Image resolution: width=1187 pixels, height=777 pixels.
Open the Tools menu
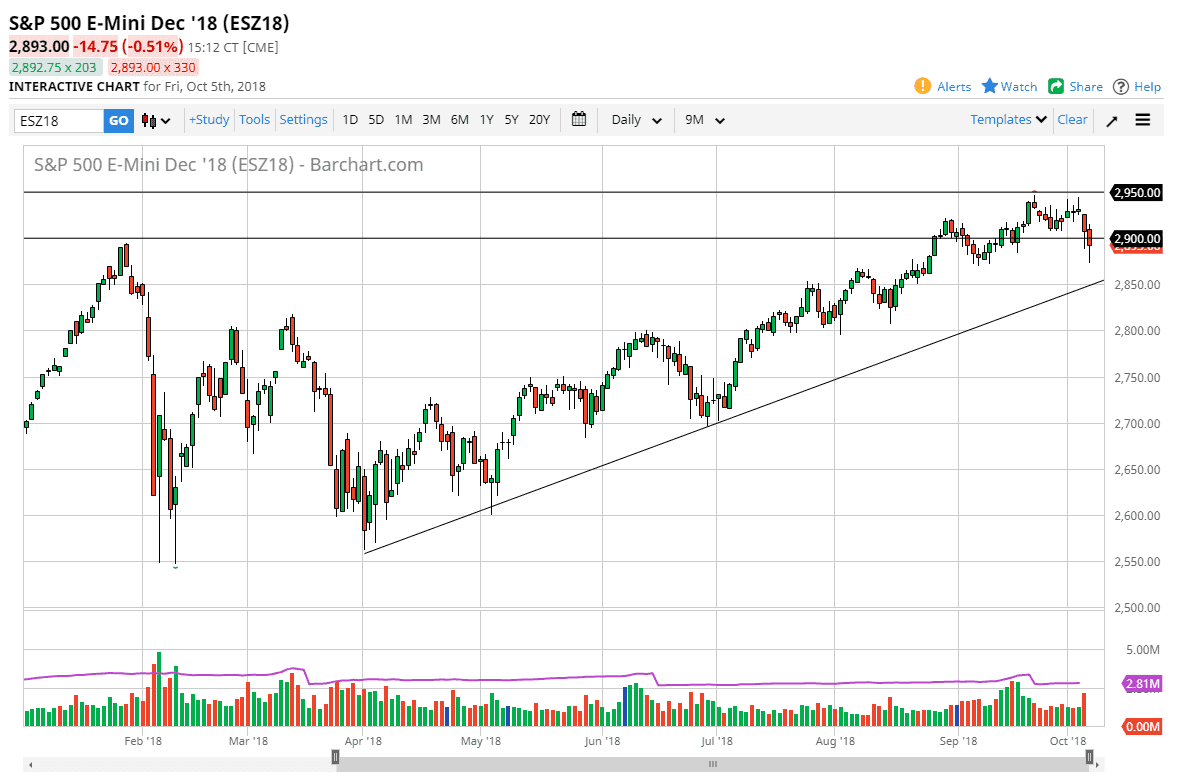255,119
